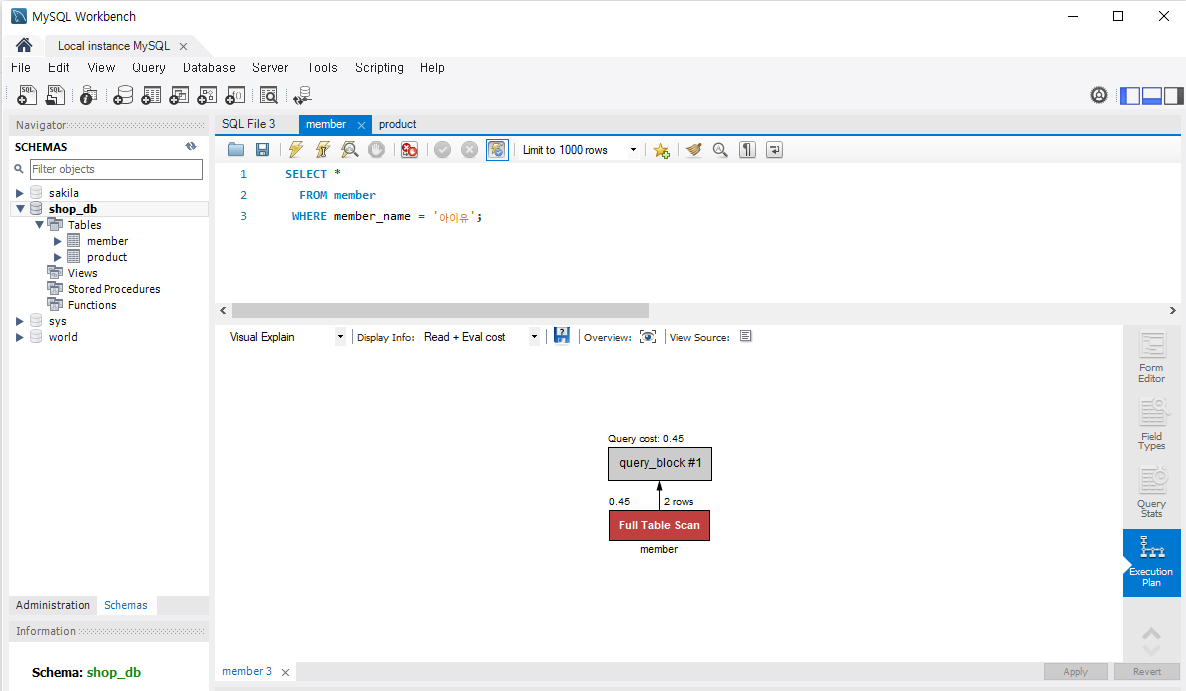The width and height of the screenshot is (1186, 691).
Task: Execute statement under cursor icon
Action: point(323,150)
